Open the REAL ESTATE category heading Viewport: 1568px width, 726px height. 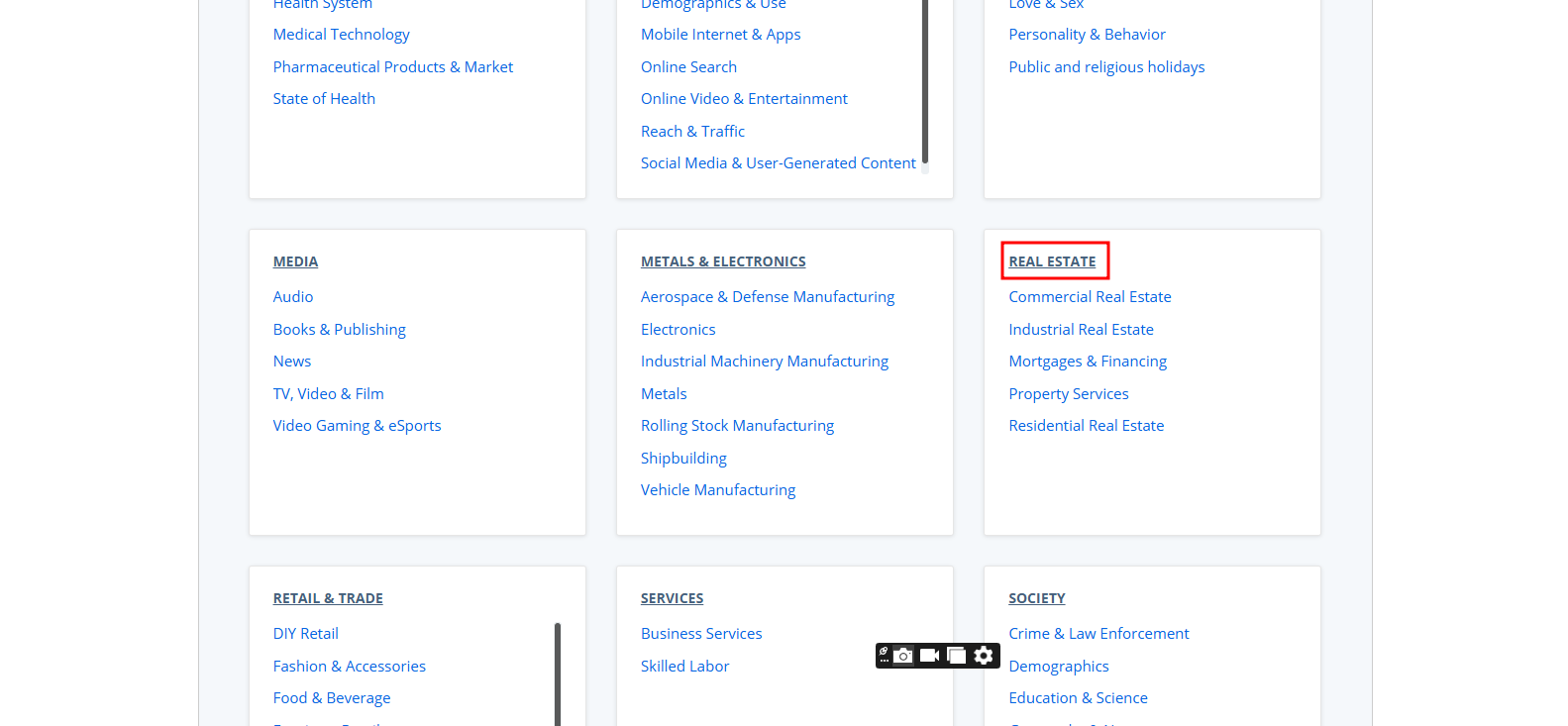tap(1052, 261)
